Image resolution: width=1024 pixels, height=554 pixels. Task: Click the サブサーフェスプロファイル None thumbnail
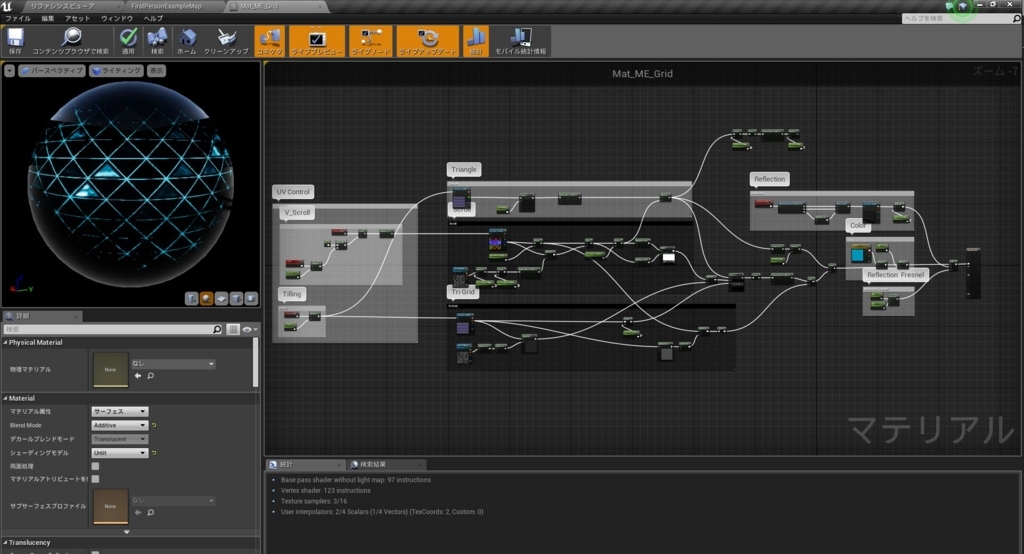click(x=110, y=506)
